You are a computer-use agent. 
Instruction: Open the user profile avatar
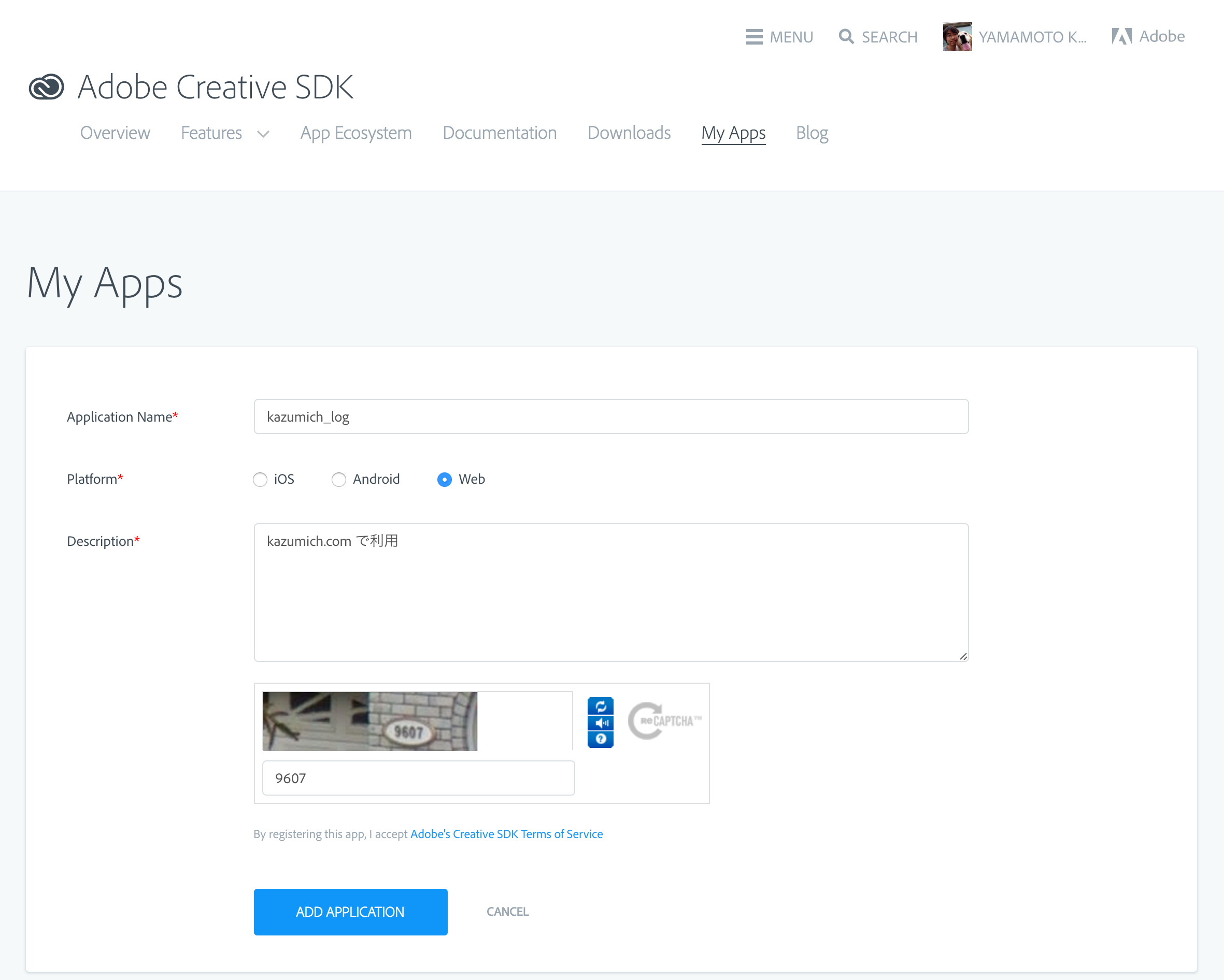click(x=957, y=36)
